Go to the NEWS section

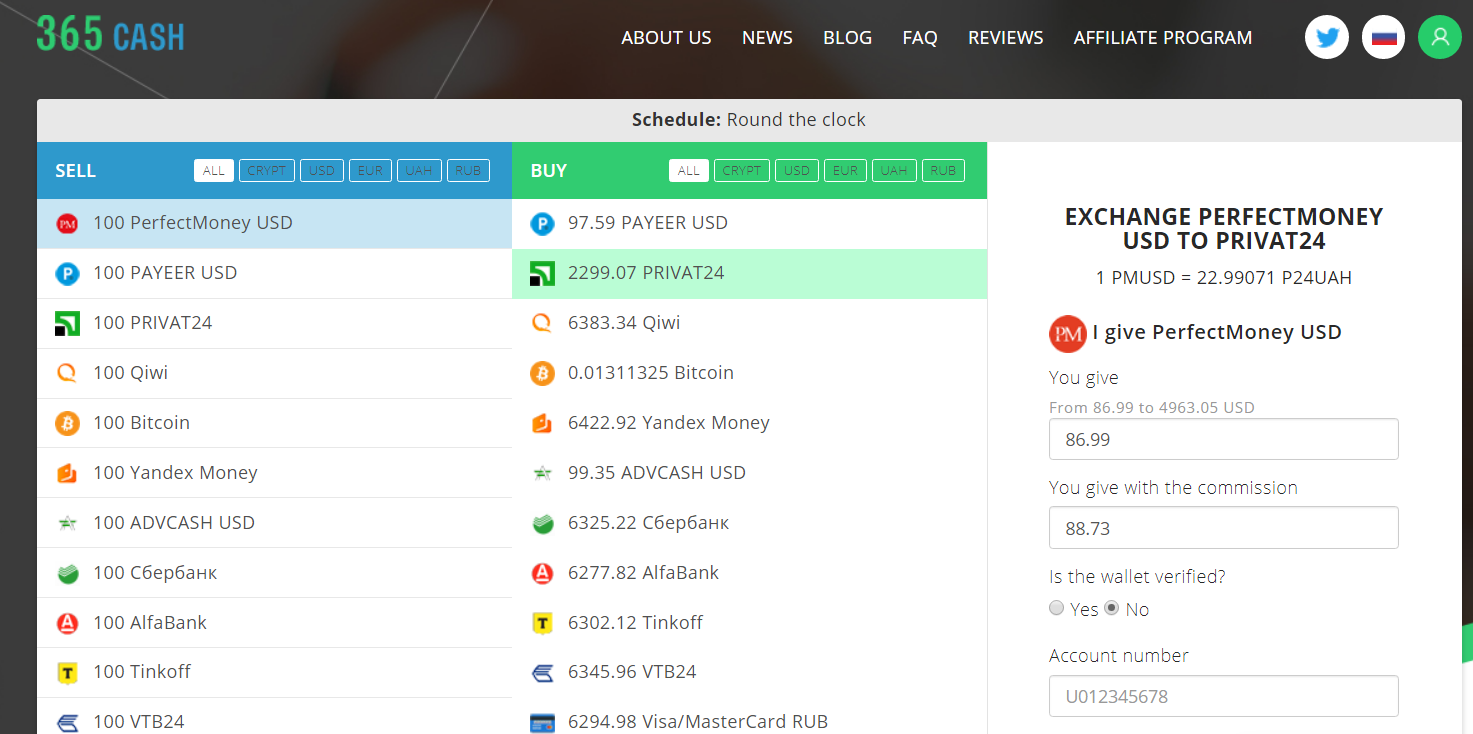[767, 38]
